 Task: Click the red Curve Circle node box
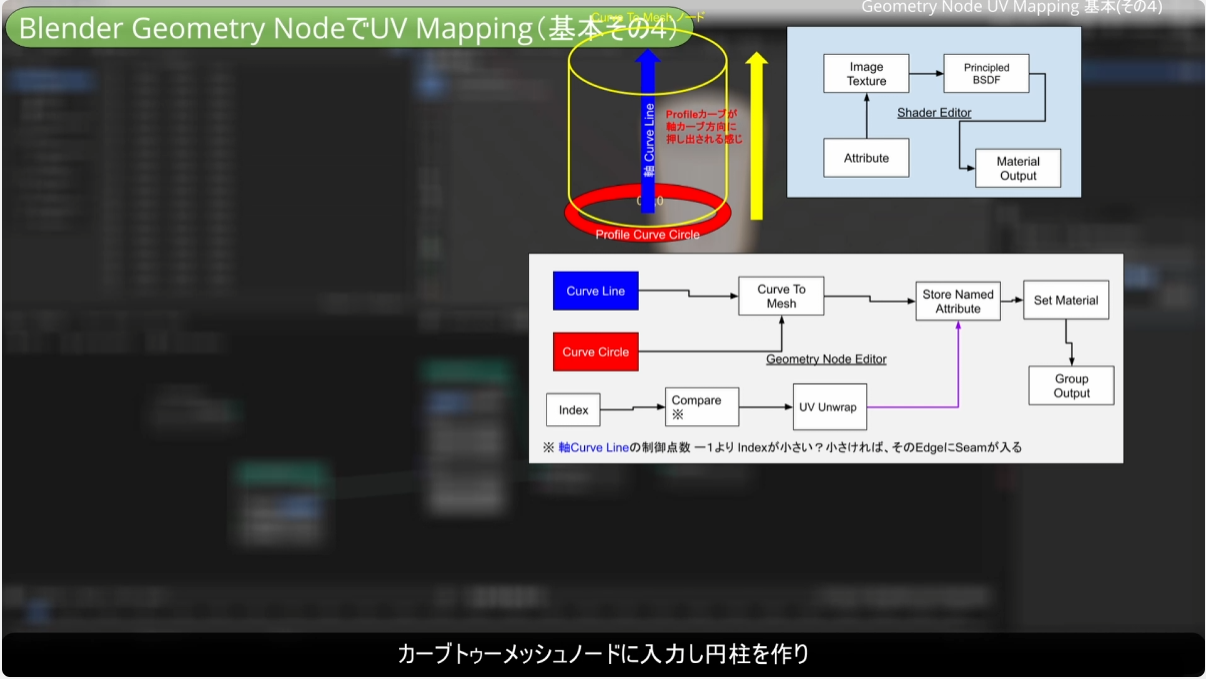(596, 352)
